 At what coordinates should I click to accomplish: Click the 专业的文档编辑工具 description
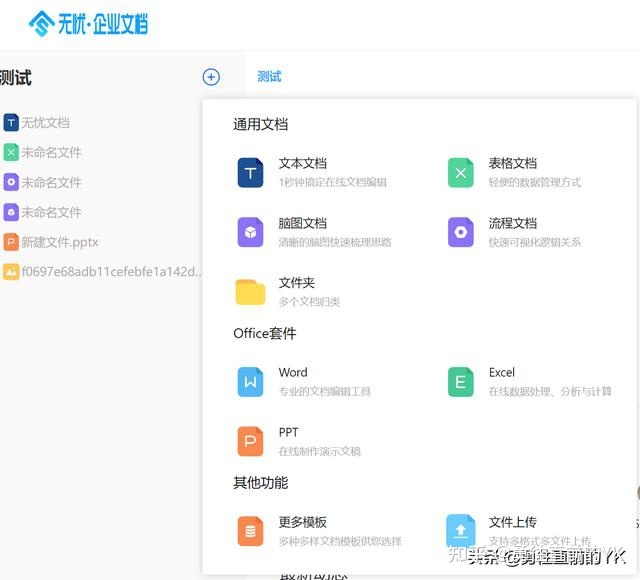324,392
